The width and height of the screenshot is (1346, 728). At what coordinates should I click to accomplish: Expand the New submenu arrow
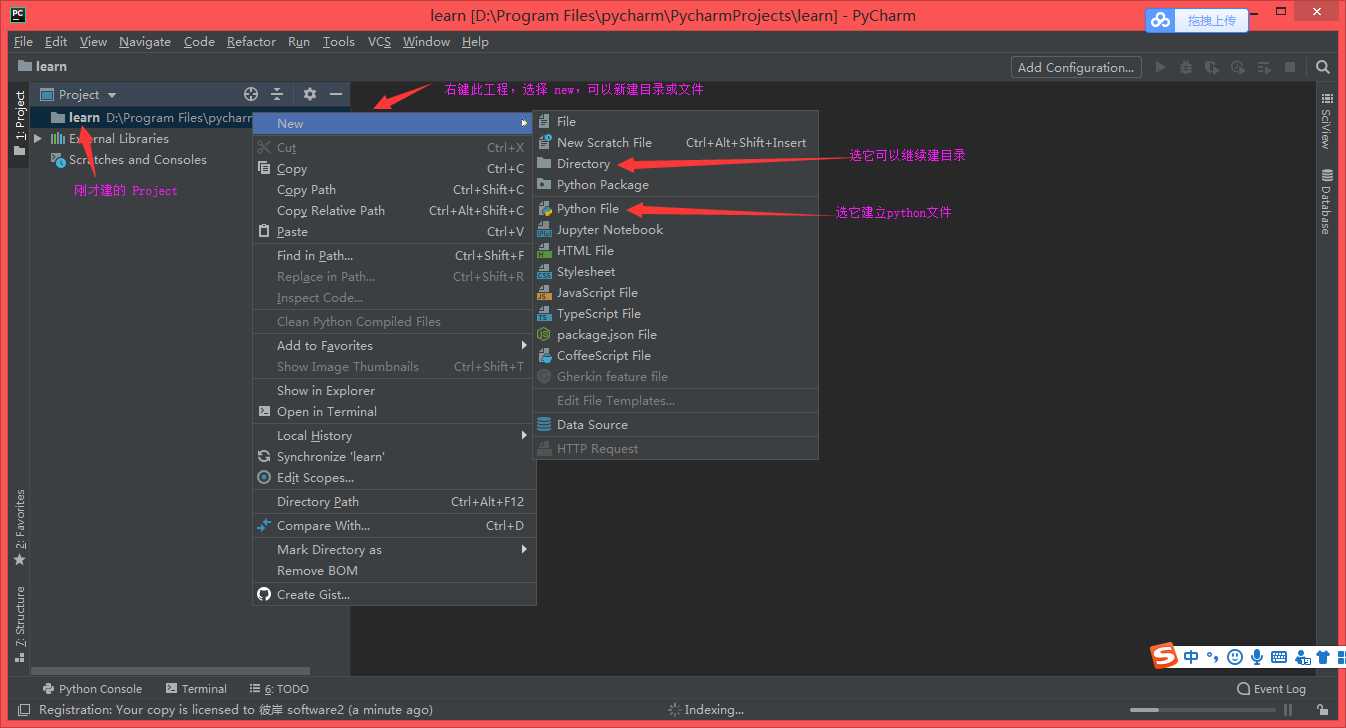click(x=523, y=124)
